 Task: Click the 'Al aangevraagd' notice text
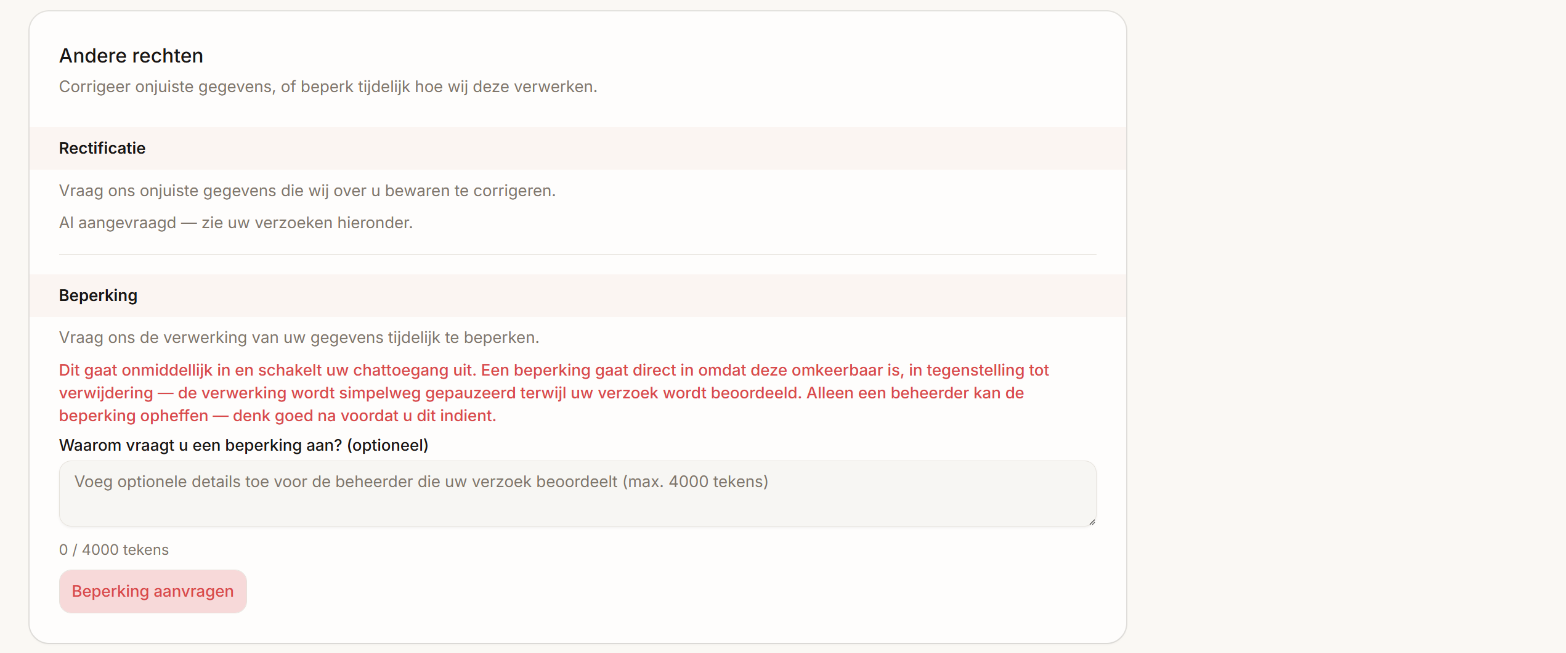(x=236, y=222)
